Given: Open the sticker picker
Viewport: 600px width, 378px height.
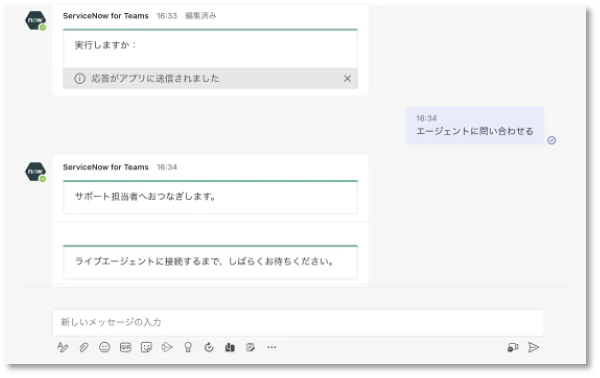Looking at the screenshot, I should [x=146, y=347].
